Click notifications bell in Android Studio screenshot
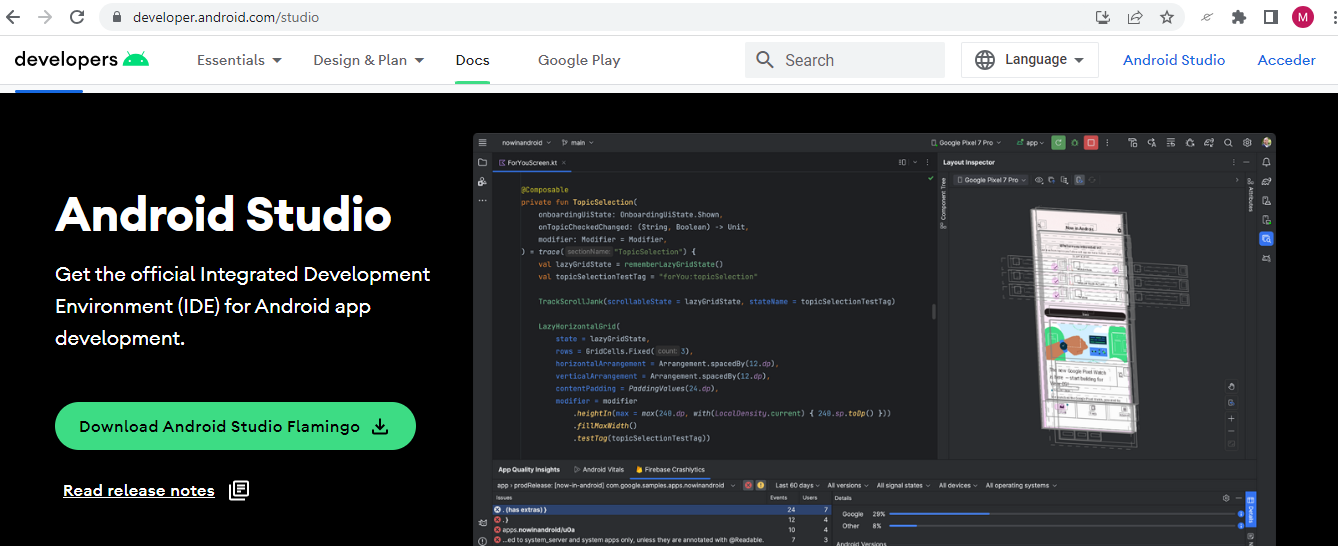 pos(1267,162)
